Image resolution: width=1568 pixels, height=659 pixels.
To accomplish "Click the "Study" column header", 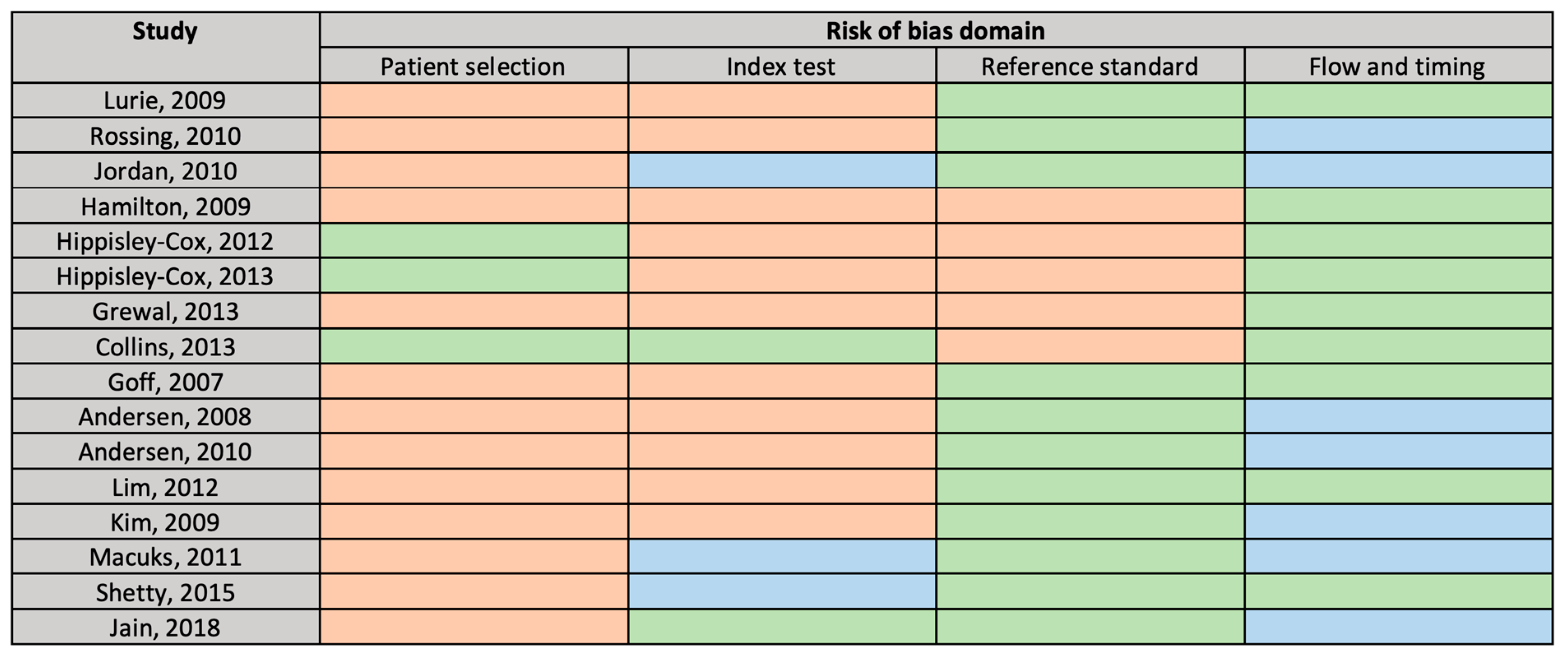I will [165, 32].
